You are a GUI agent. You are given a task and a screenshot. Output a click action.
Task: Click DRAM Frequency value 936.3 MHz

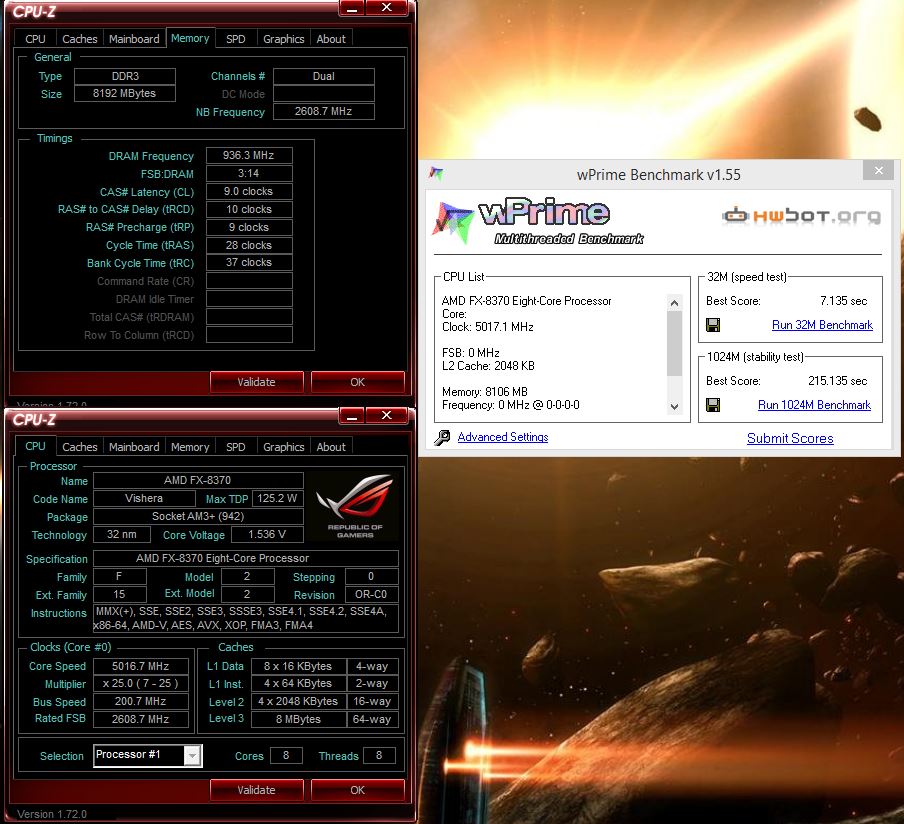point(249,156)
